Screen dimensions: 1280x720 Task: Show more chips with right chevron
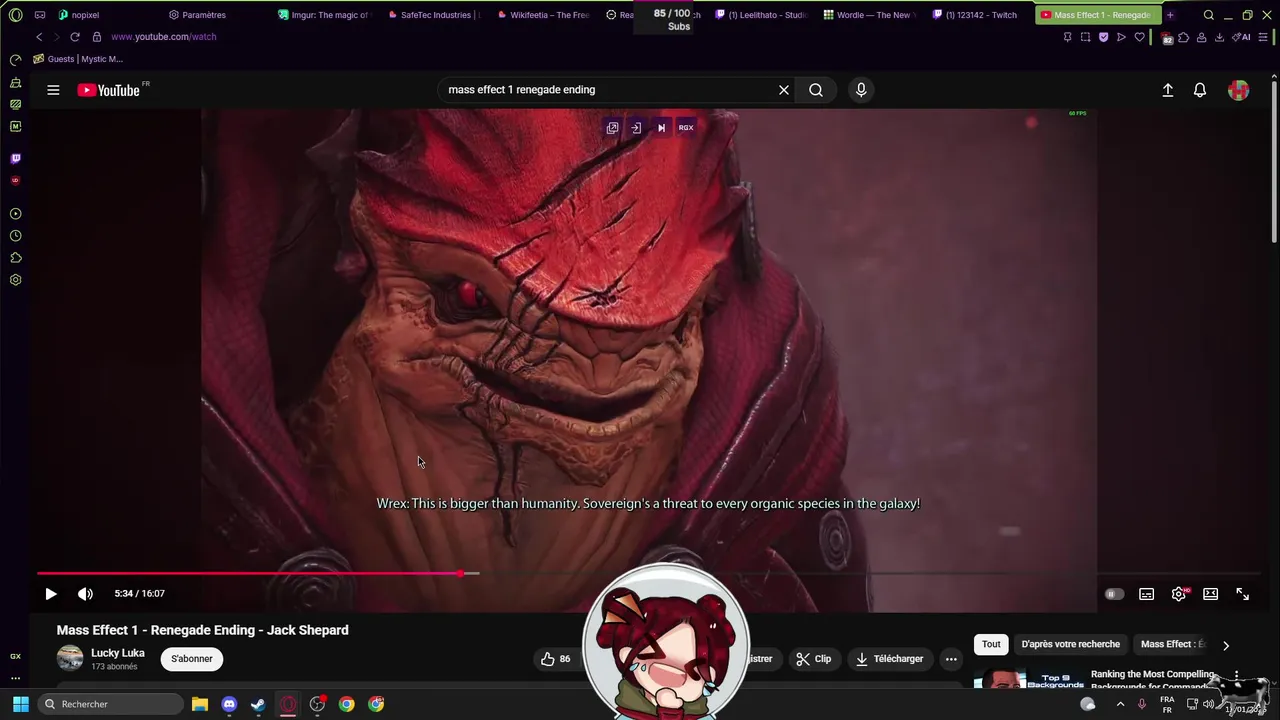pyautogui.click(x=1226, y=645)
